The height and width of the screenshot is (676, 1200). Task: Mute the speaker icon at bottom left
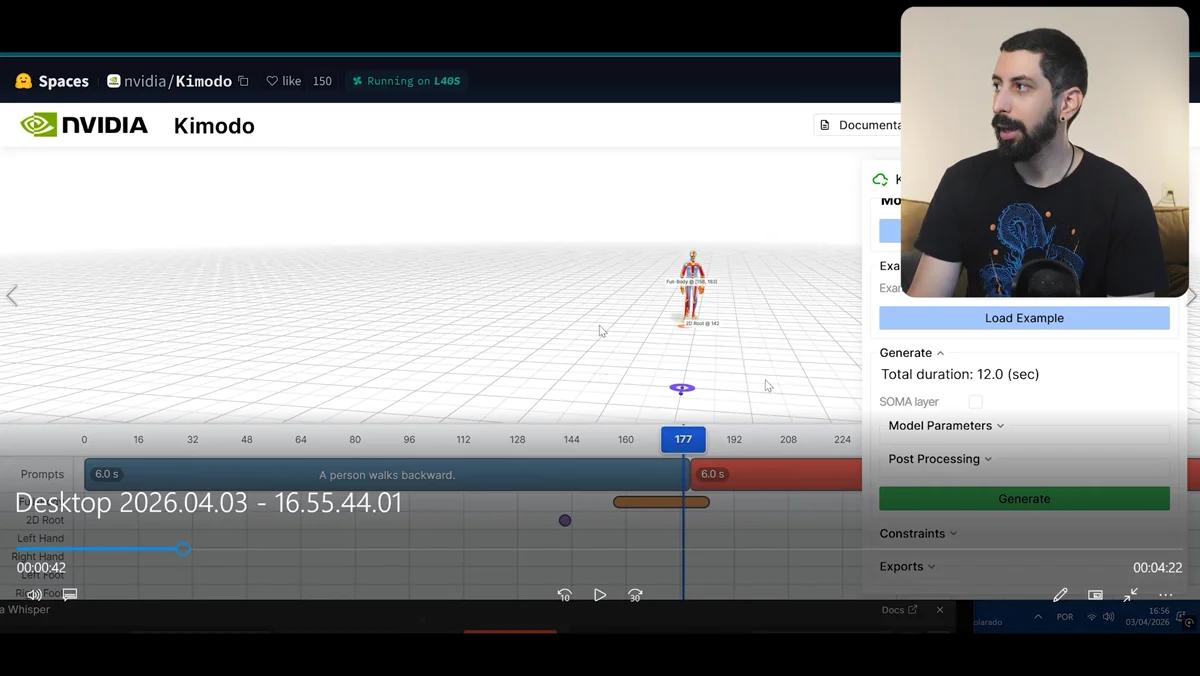pyautogui.click(x=34, y=593)
